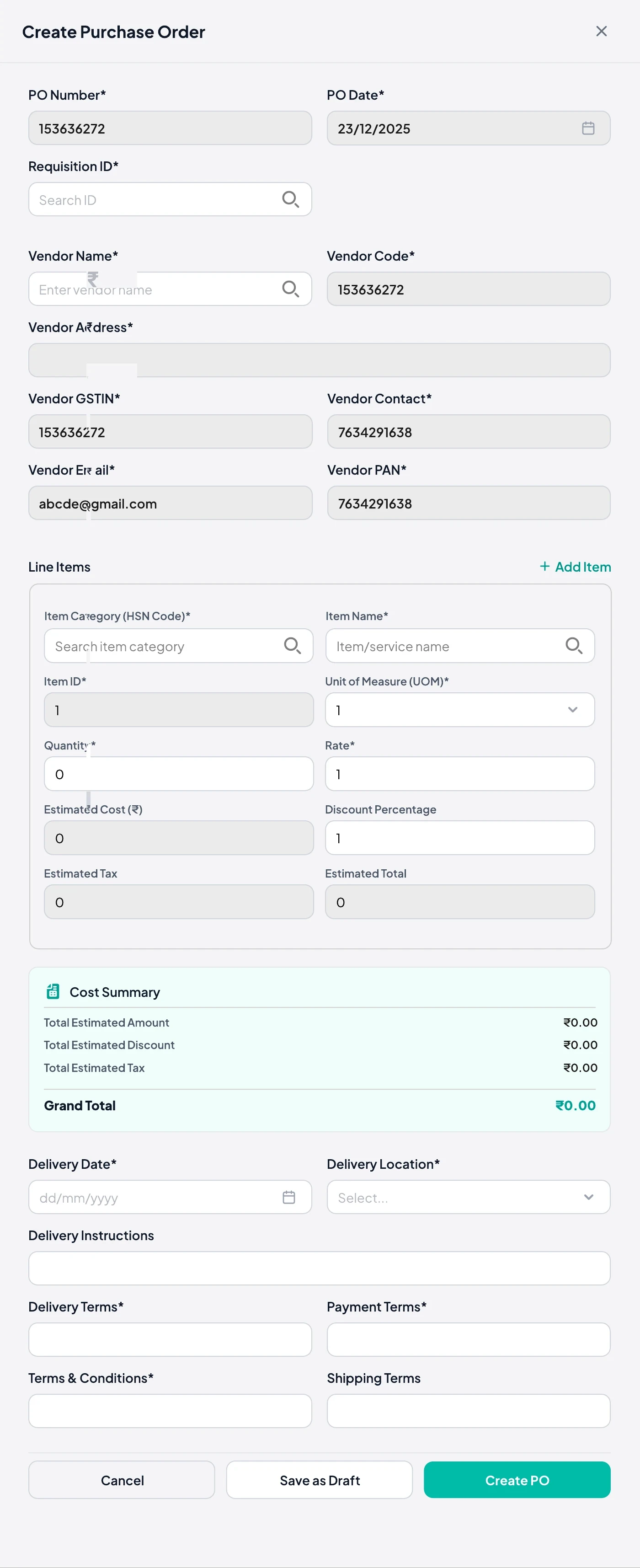Click the Vendor Code field
Image resolution: width=640 pixels, height=1568 pixels.
click(x=469, y=289)
